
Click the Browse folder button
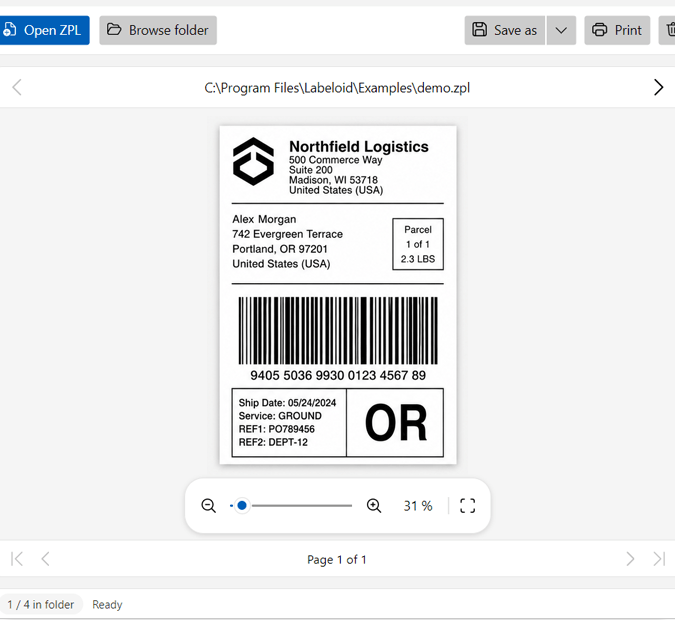[x=158, y=30]
